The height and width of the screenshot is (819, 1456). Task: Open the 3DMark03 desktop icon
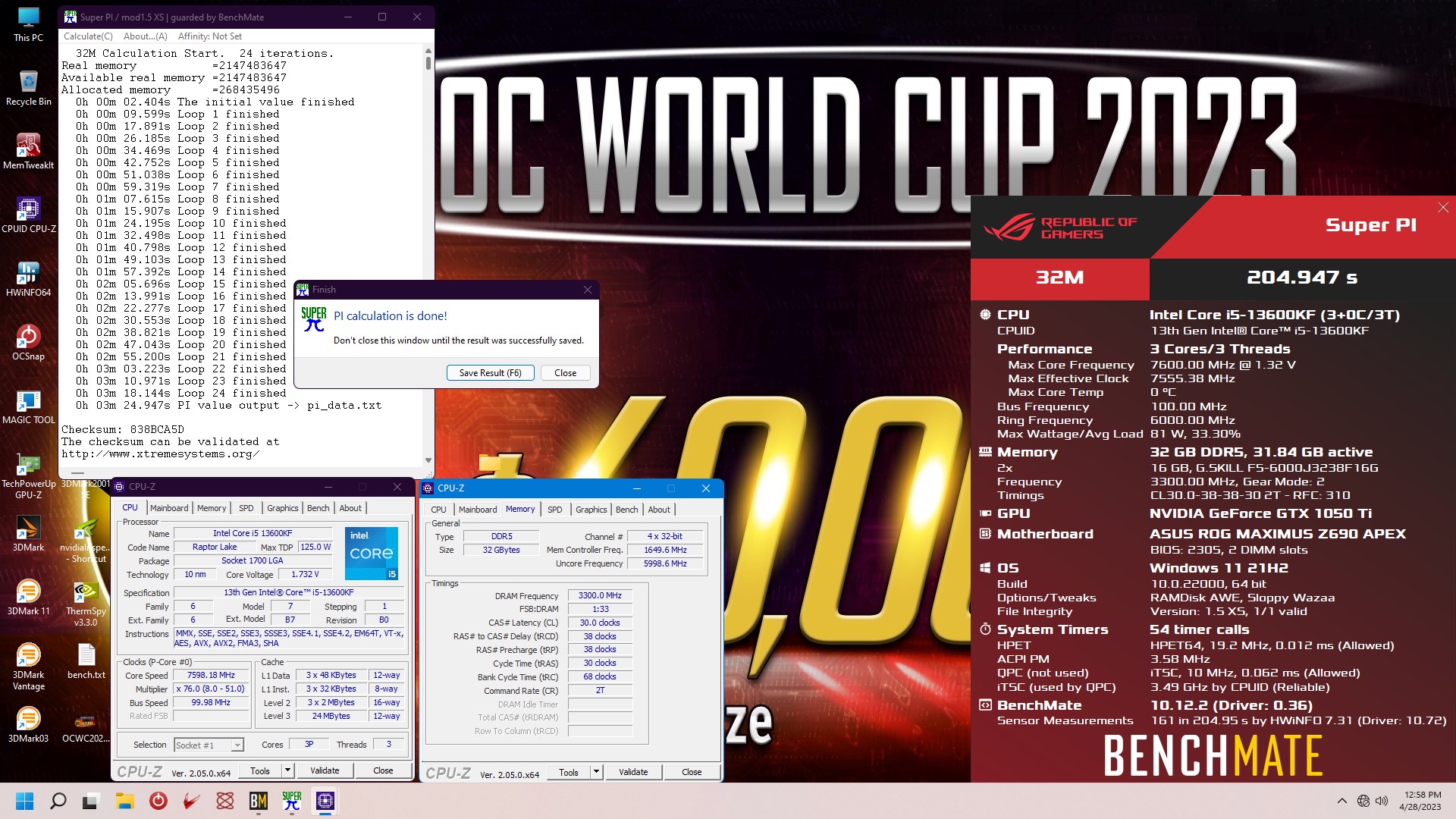point(28,725)
